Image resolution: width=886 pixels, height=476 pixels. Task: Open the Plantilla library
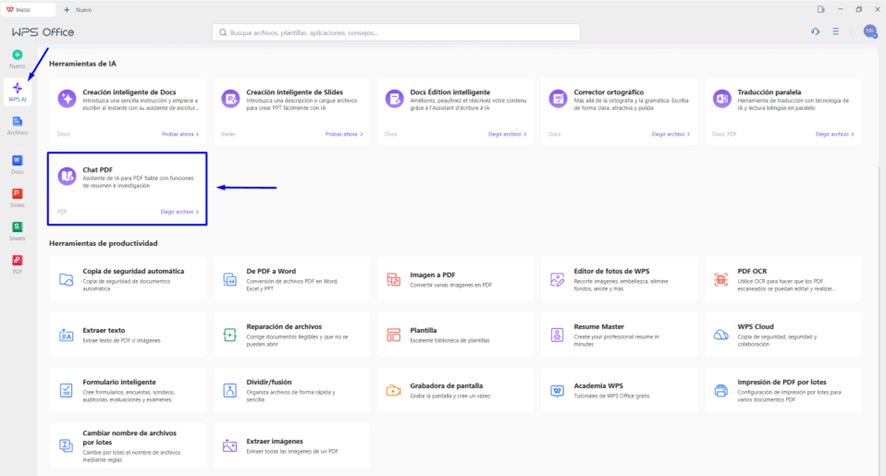(455, 335)
